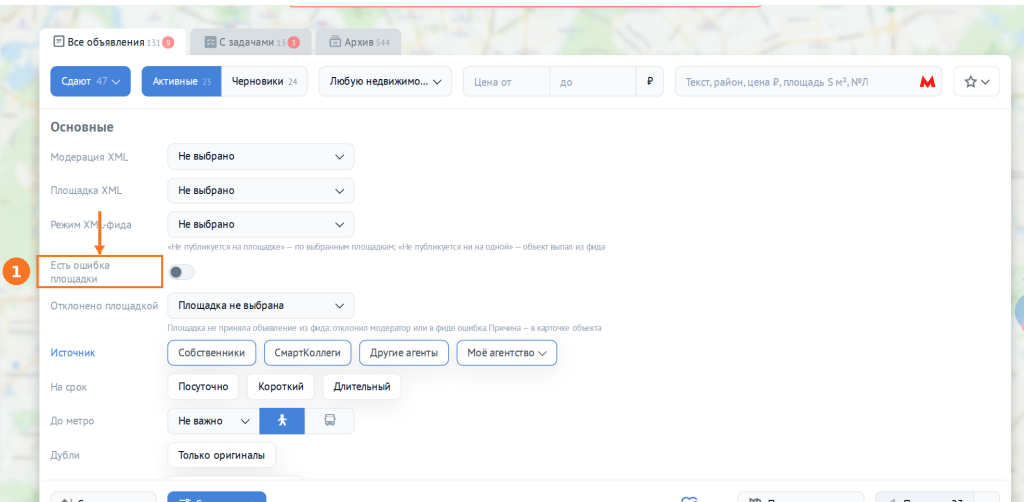Click the tasks icon in С задачами tab
Image resolution: width=1024 pixels, height=502 pixels.
coord(210,42)
